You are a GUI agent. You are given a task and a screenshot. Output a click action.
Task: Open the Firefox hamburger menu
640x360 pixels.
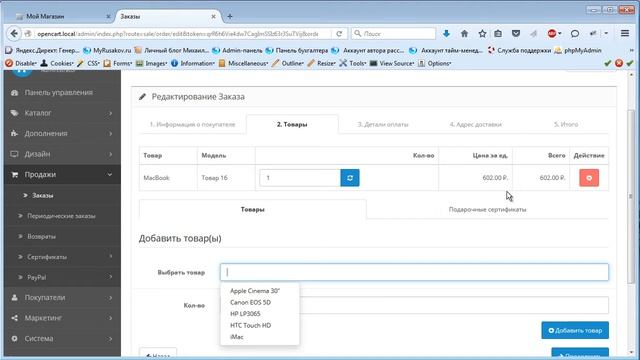pos(625,33)
